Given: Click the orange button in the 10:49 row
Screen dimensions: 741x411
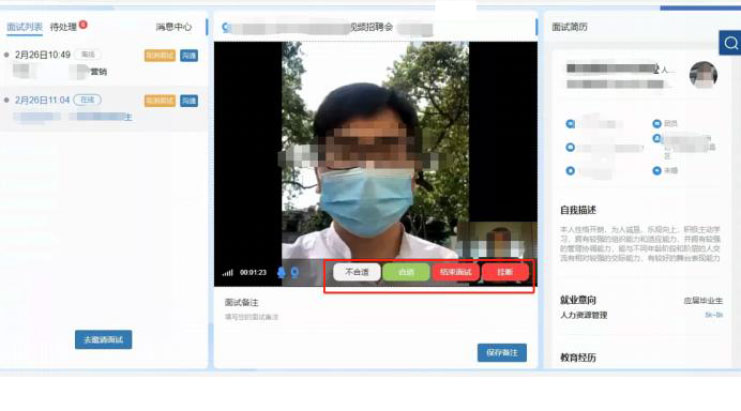Looking at the screenshot, I should click(160, 56).
